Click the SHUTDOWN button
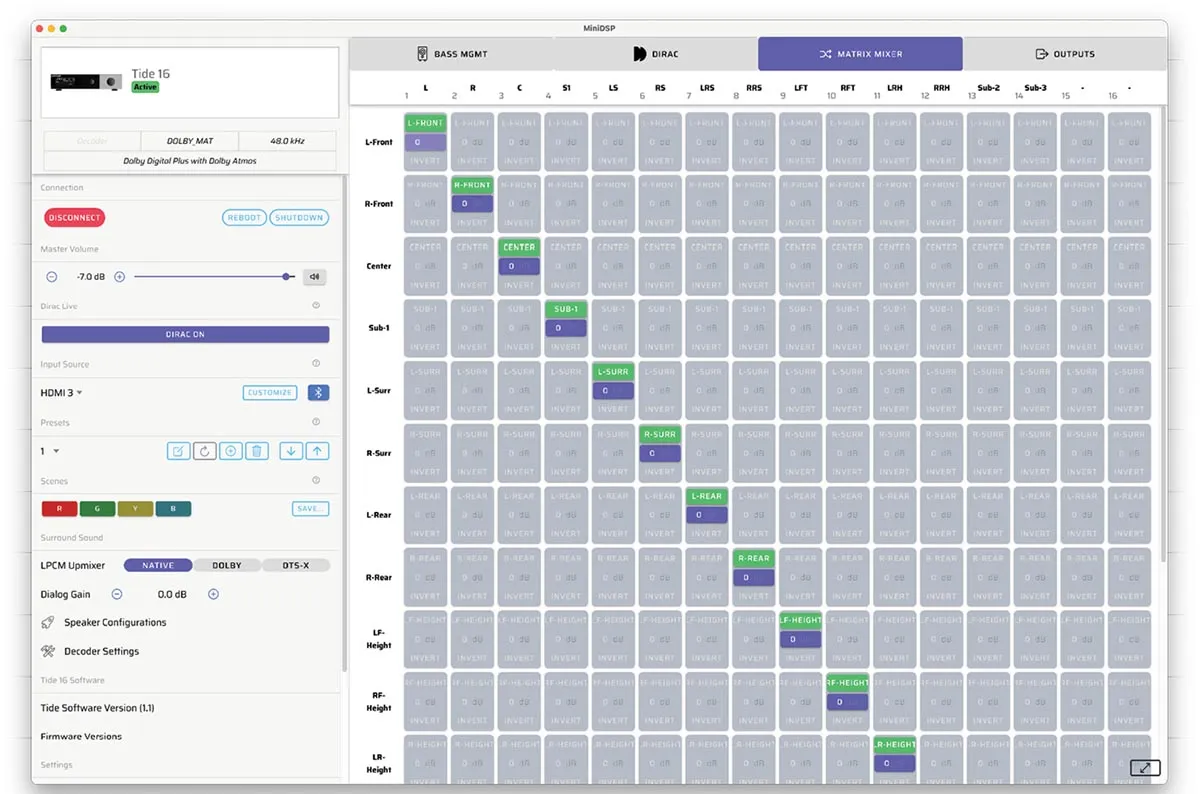 [299, 218]
